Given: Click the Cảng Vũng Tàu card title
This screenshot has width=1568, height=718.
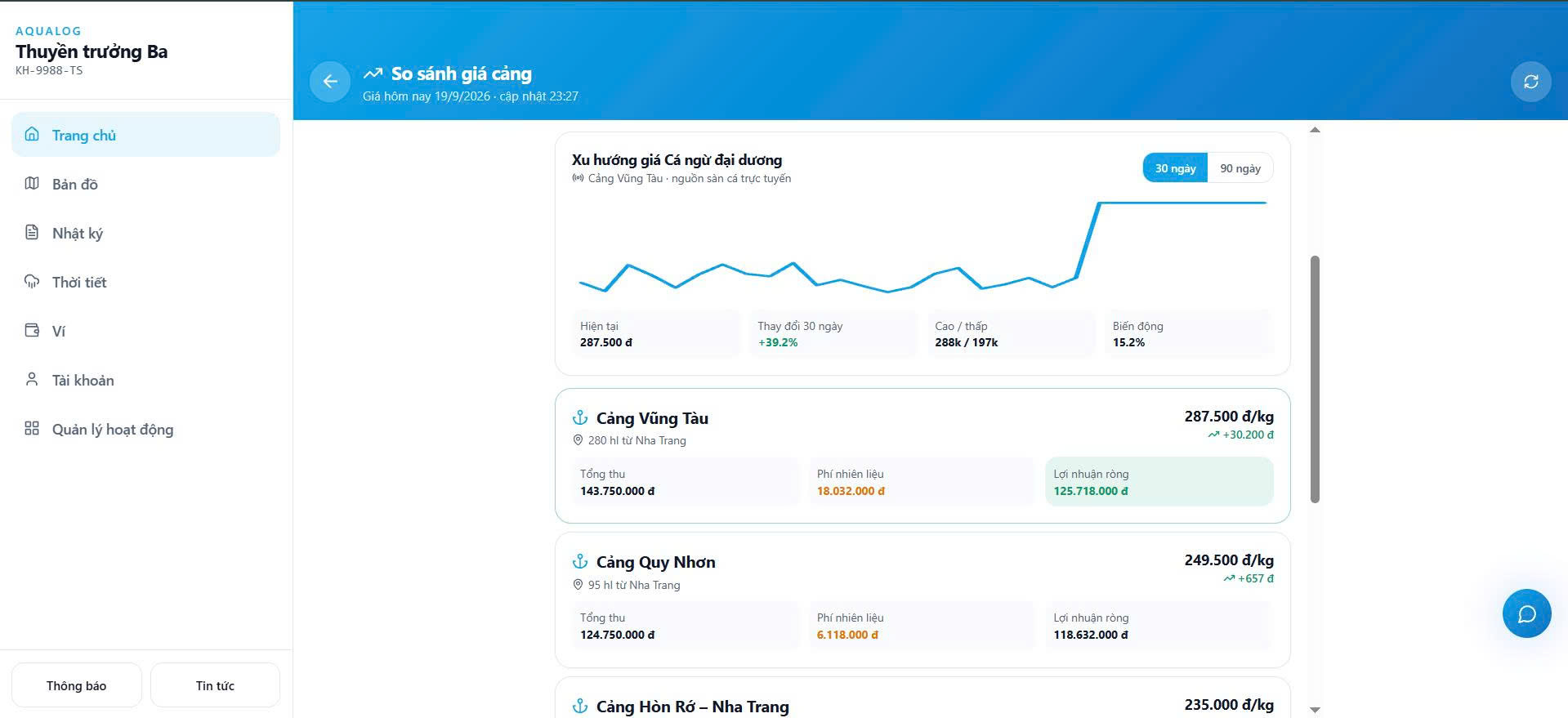Looking at the screenshot, I should tap(652, 418).
